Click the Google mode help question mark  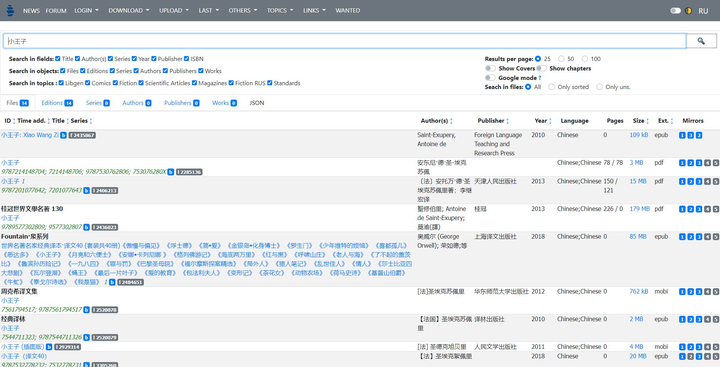tap(540, 78)
